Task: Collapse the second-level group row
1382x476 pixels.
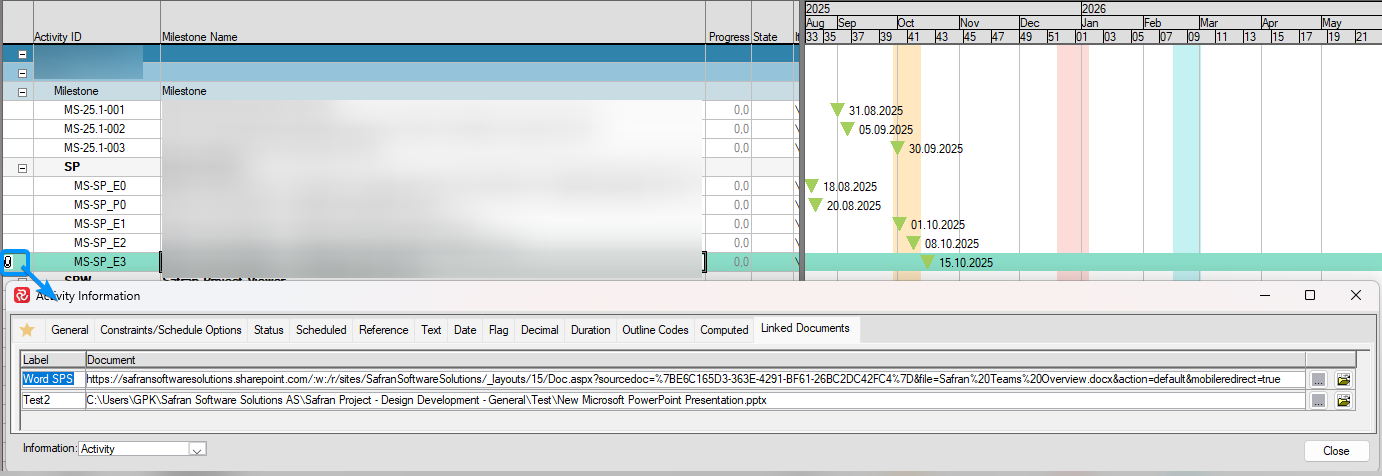Action: tap(22, 72)
